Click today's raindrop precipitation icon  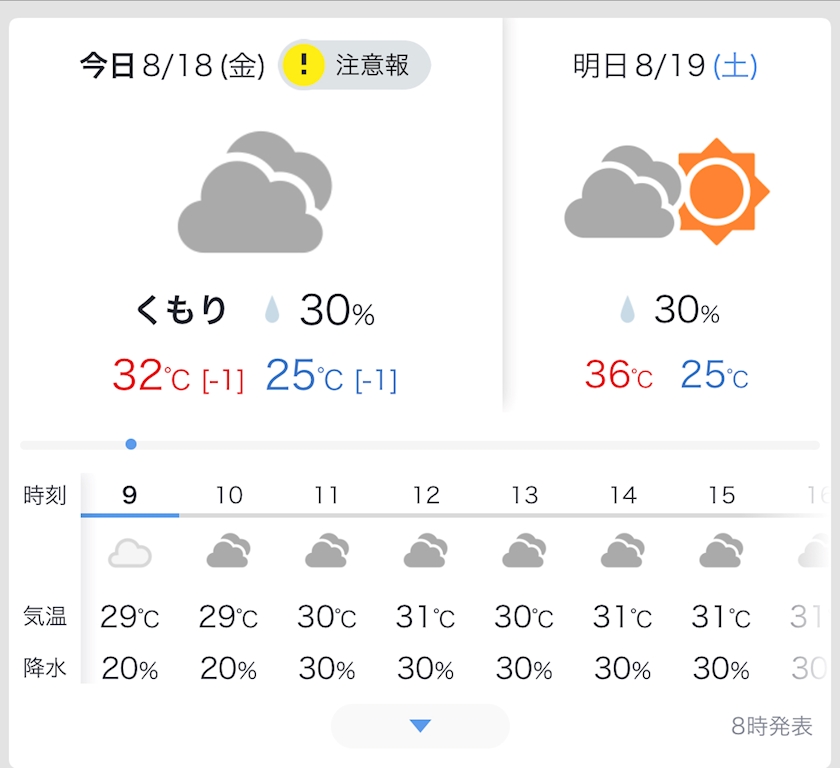point(272,312)
